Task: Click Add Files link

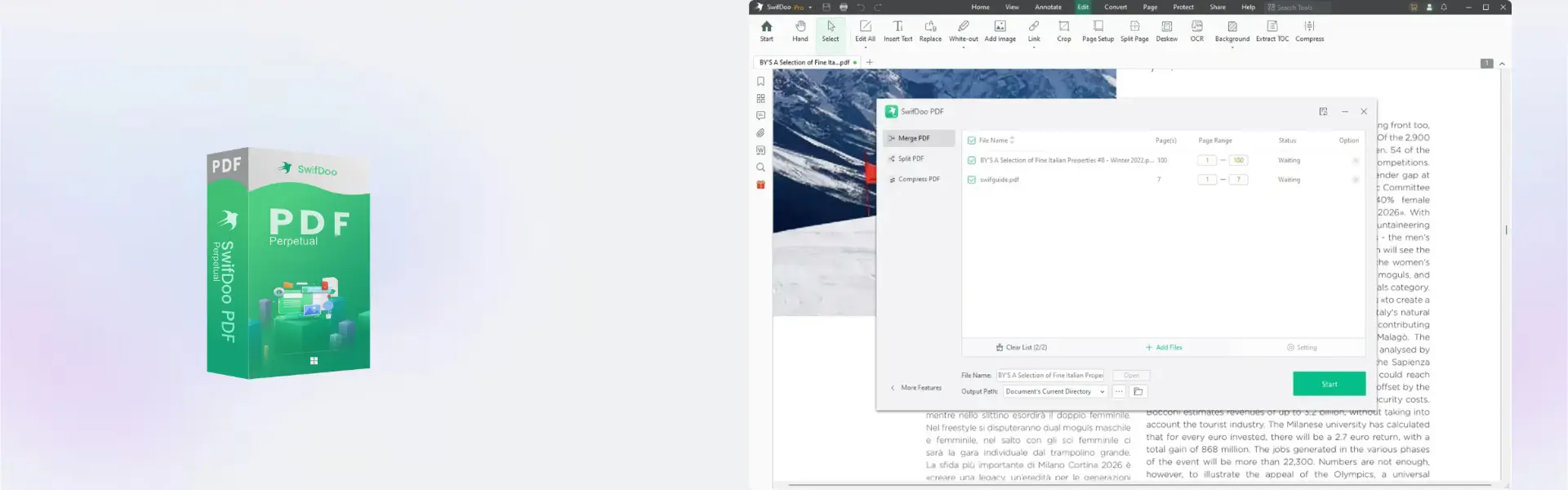Action: (x=1164, y=348)
